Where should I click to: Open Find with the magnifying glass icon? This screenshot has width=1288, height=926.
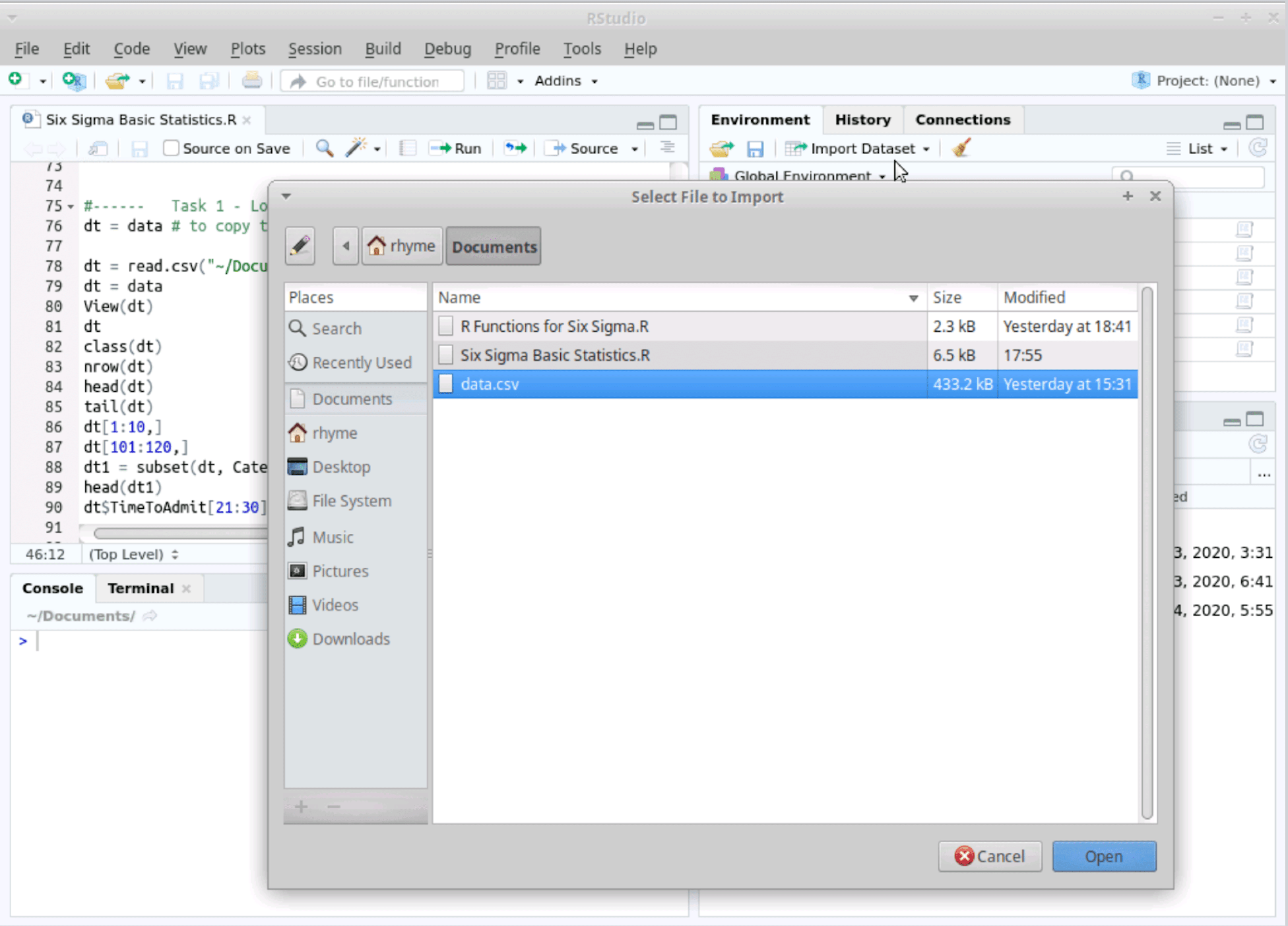pyautogui.click(x=324, y=148)
